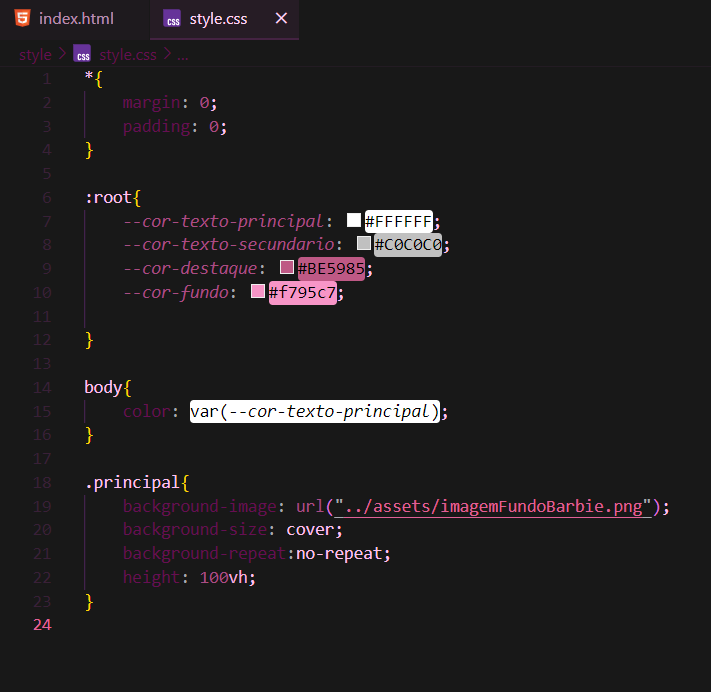
Task: Click the 100vh value on line 22
Action: [x=224, y=578]
